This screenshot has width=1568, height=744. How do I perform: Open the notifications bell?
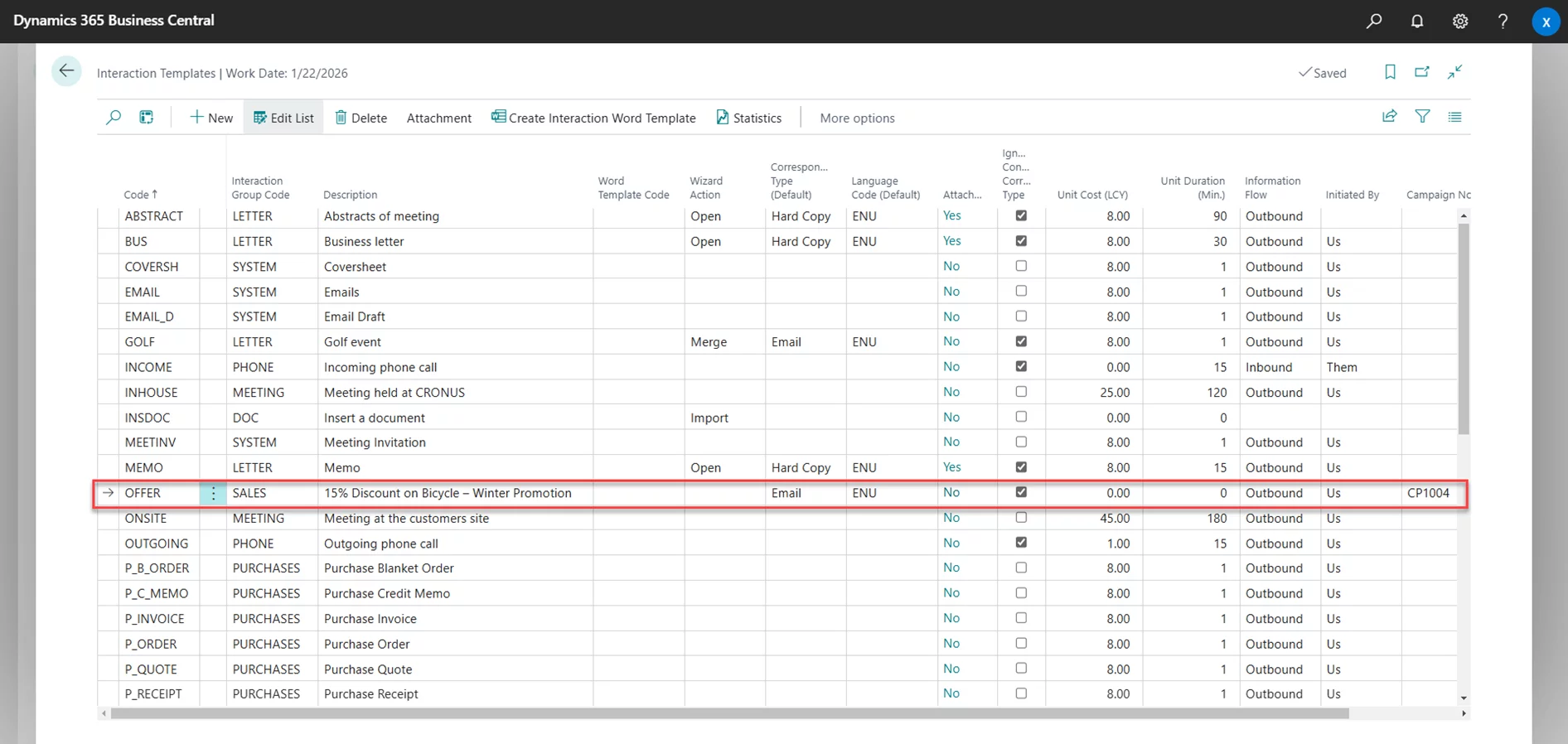1417,22
